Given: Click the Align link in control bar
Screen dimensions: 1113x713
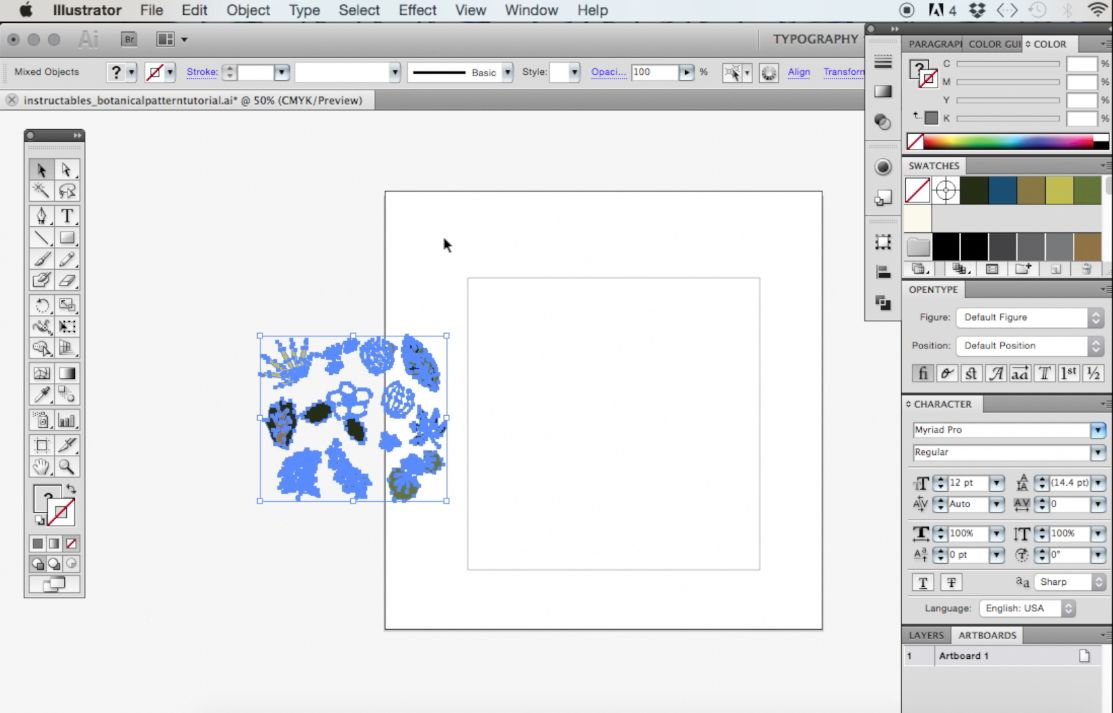Looking at the screenshot, I should pos(799,72).
